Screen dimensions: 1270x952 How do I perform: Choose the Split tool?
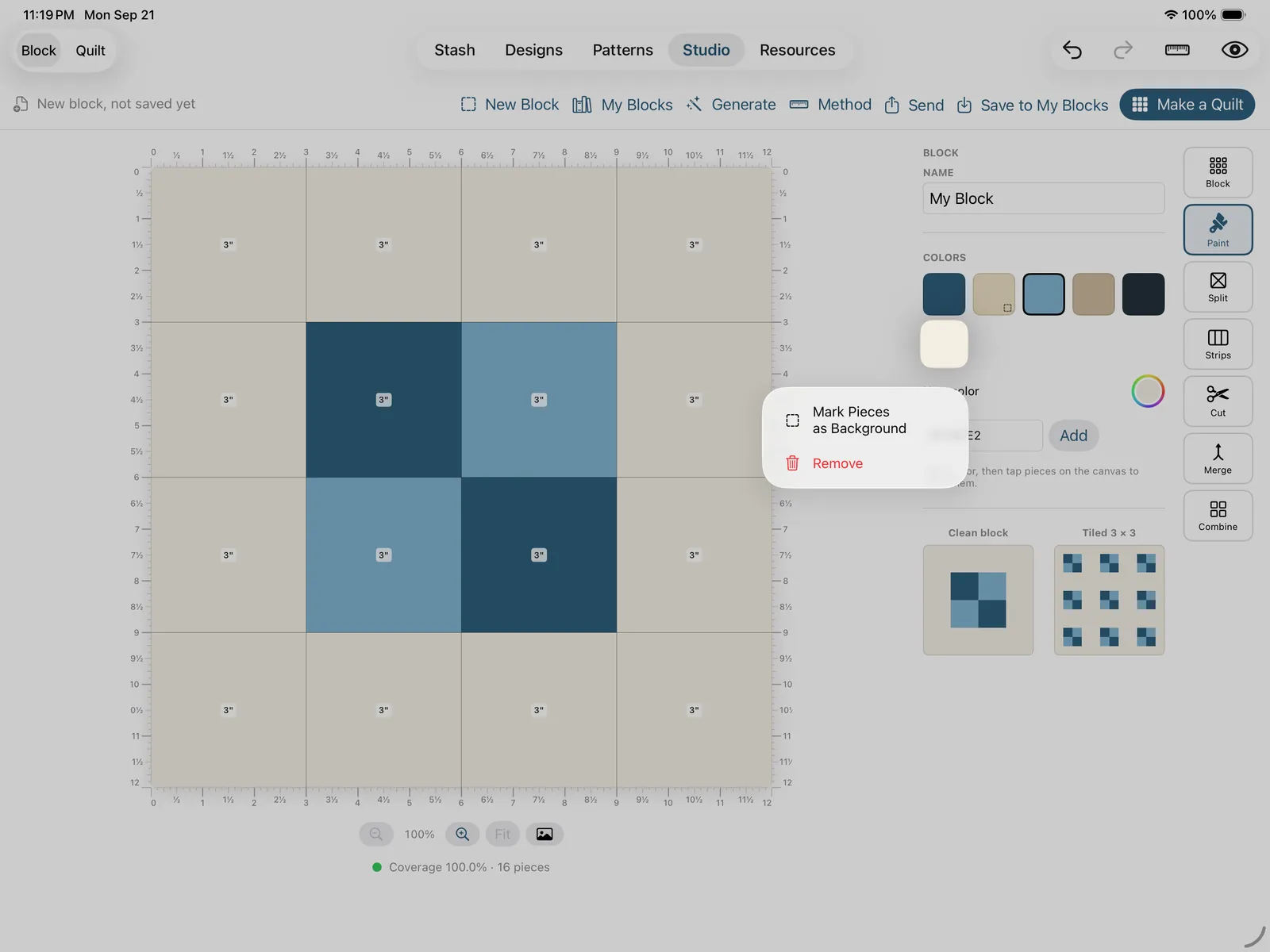[1218, 286]
